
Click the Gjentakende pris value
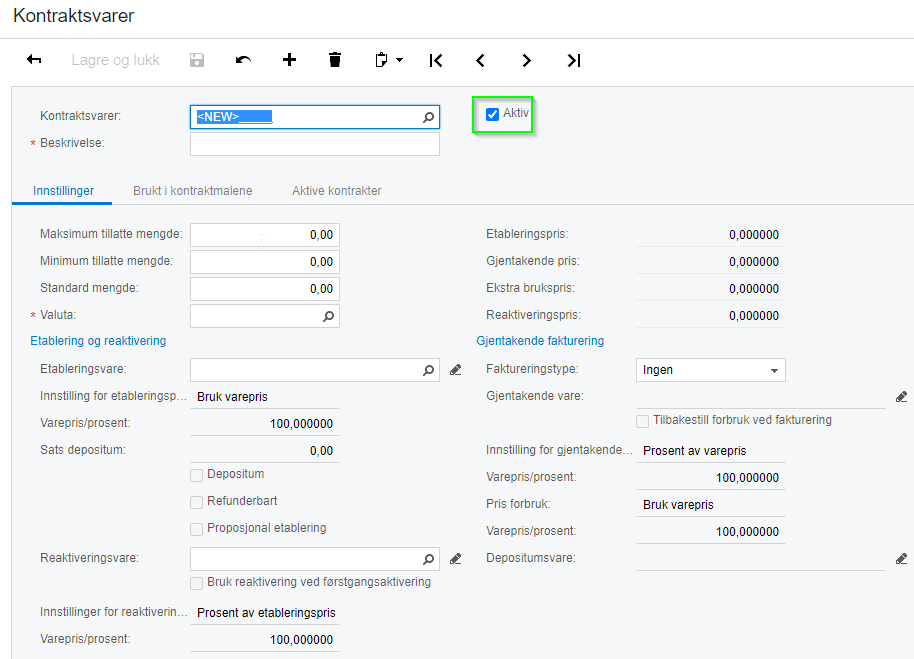[754, 262]
